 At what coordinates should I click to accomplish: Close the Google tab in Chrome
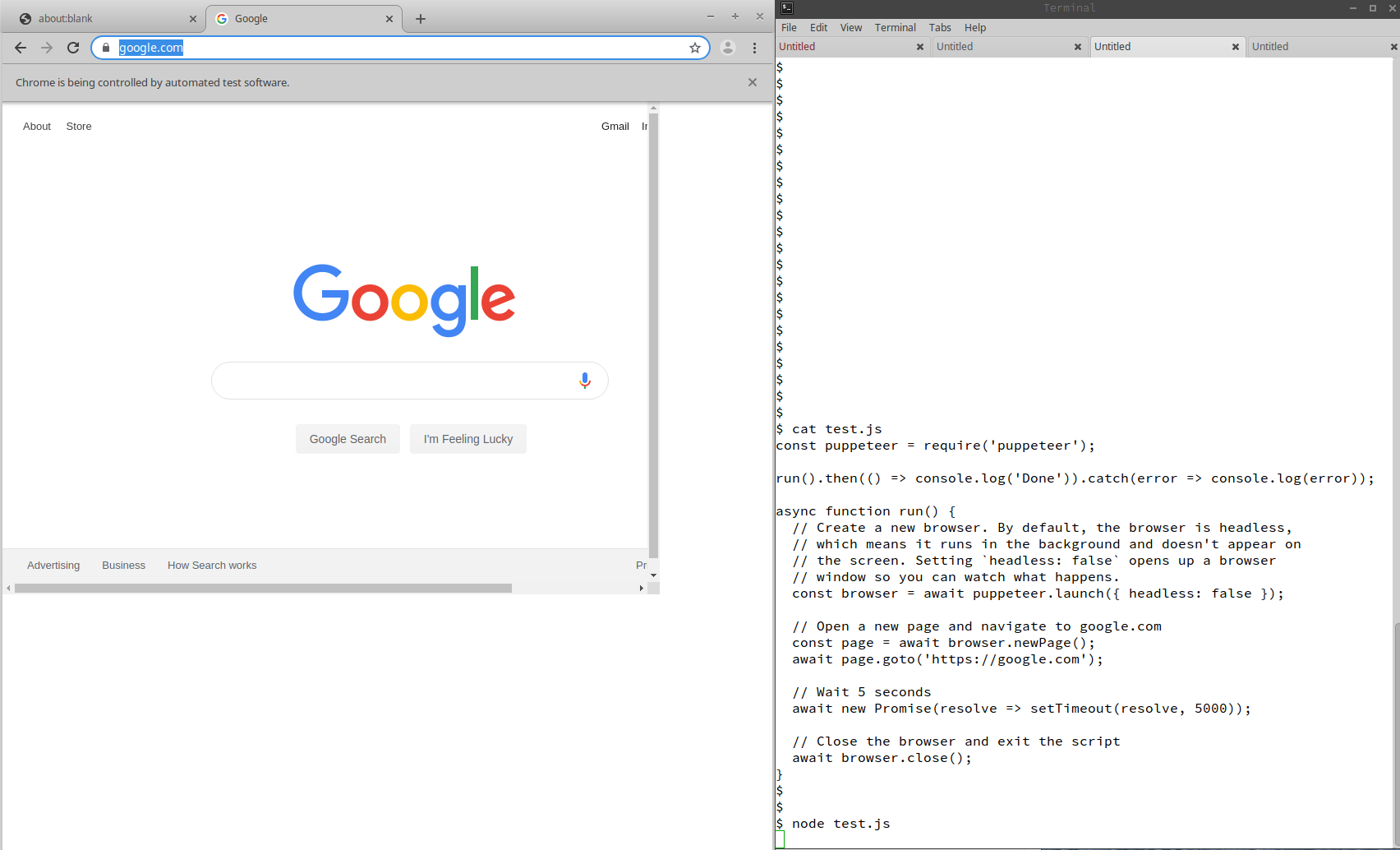click(x=389, y=19)
